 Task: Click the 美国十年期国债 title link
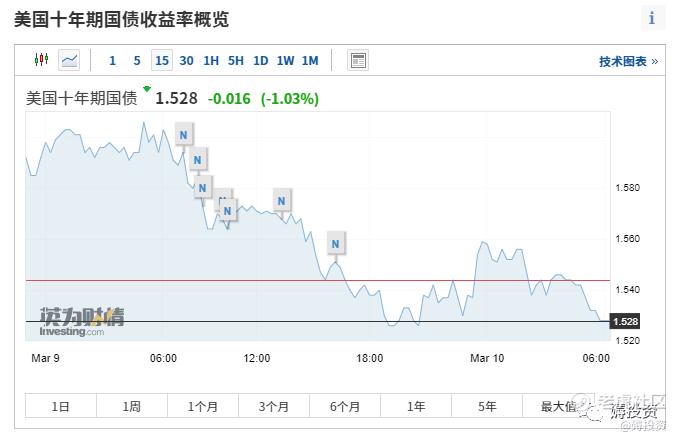click(x=82, y=99)
